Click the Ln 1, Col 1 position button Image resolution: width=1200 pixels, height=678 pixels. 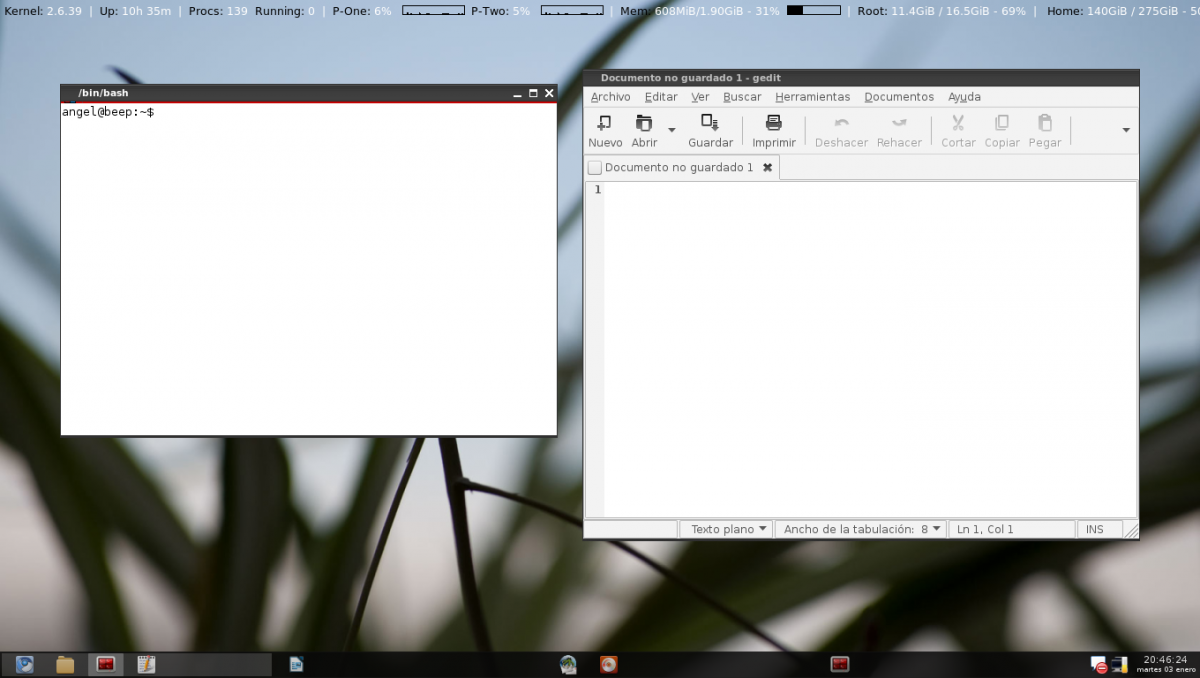point(1011,528)
